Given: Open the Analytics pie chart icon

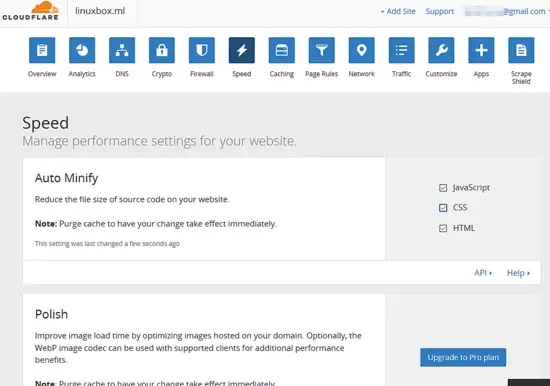Looking at the screenshot, I should tap(82, 50).
